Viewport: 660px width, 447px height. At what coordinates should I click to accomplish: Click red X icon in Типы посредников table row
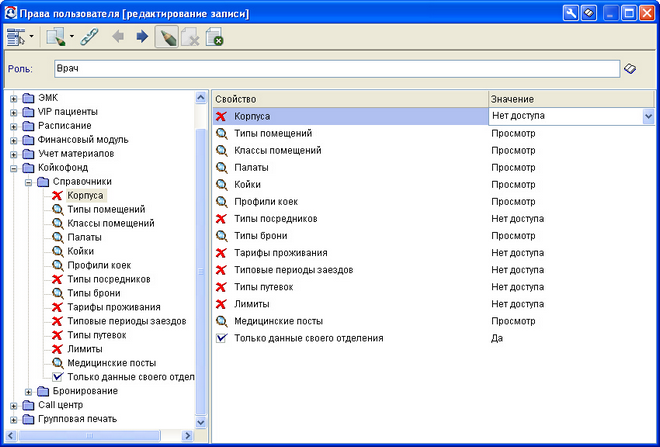(221, 218)
